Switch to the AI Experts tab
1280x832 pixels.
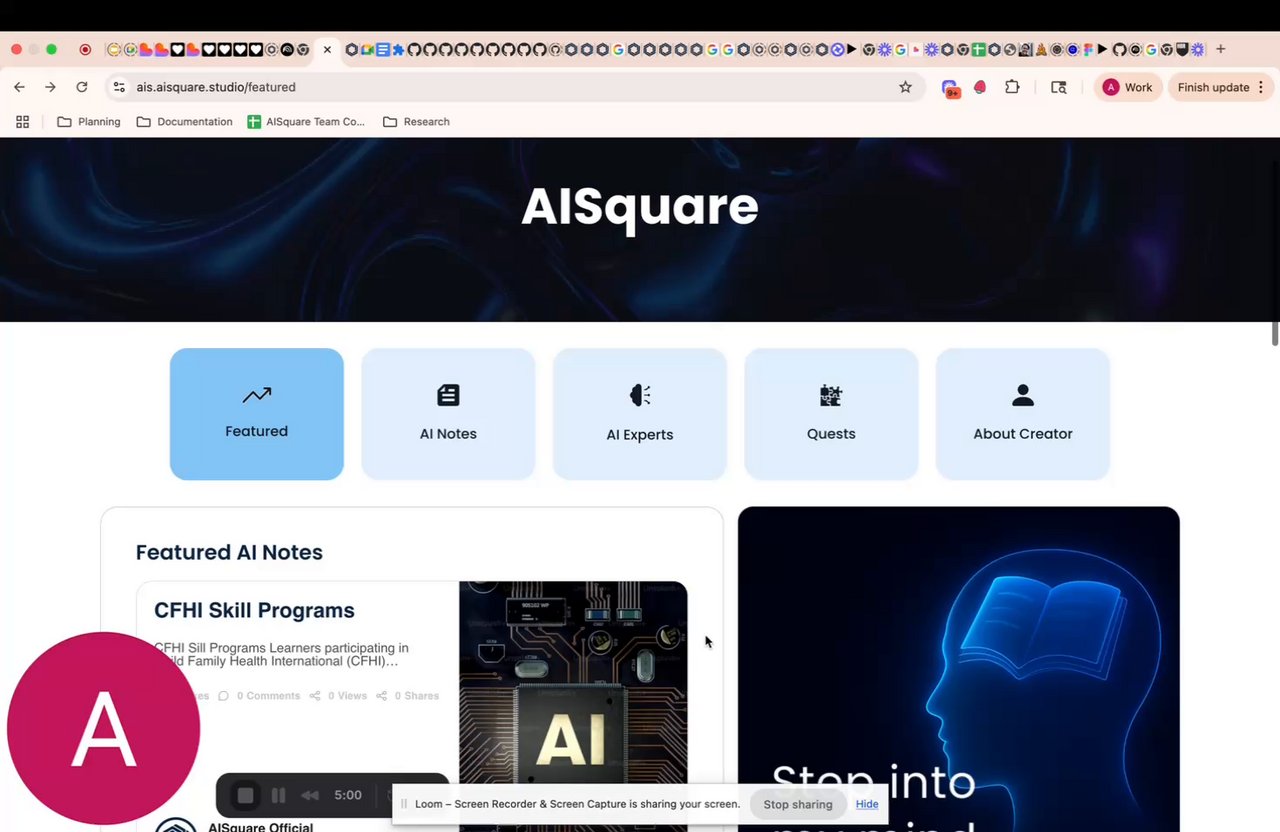point(640,414)
